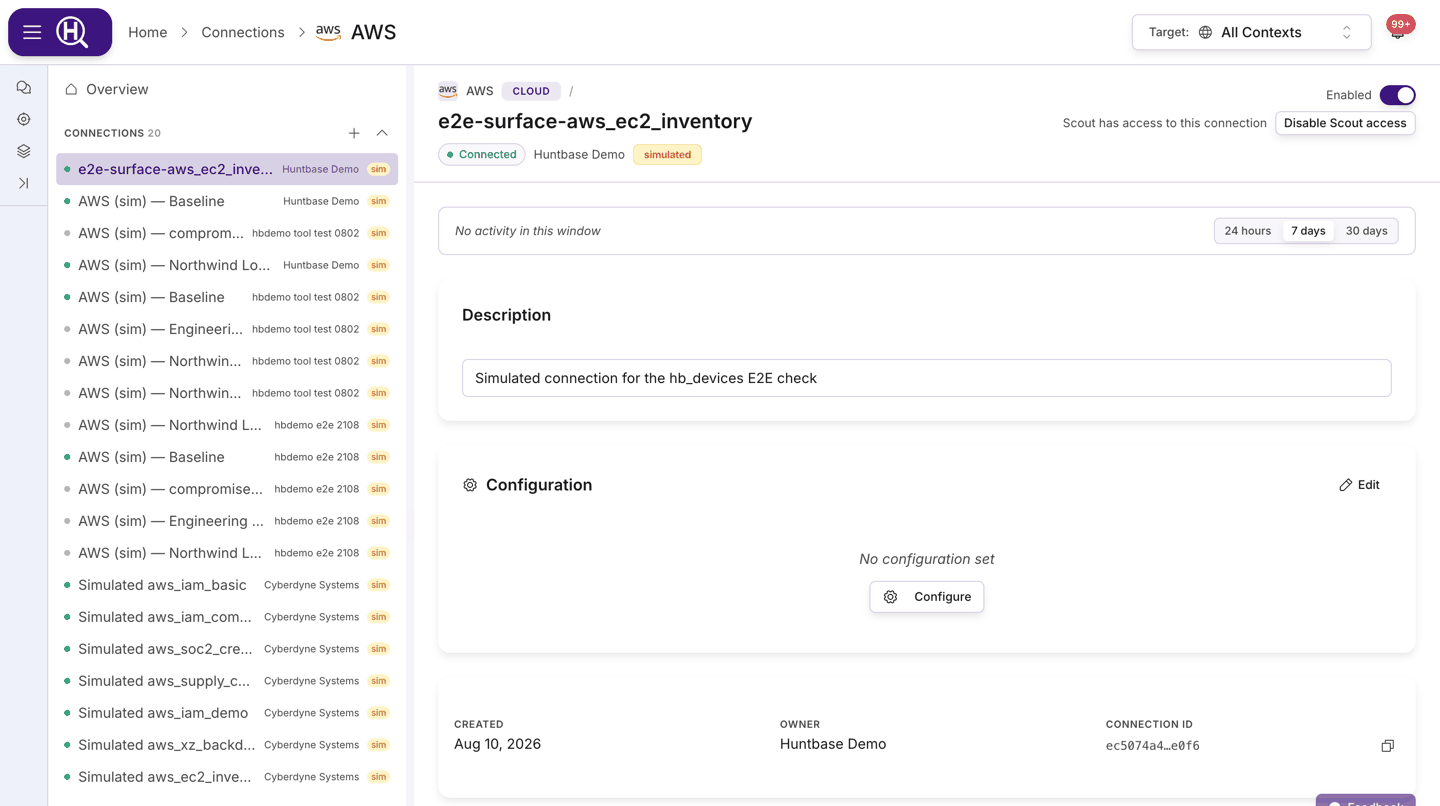Viewport: 1440px width, 806px height.
Task: Select e2e-surface-aws_ec2_inve... connection row
Action: (227, 169)
